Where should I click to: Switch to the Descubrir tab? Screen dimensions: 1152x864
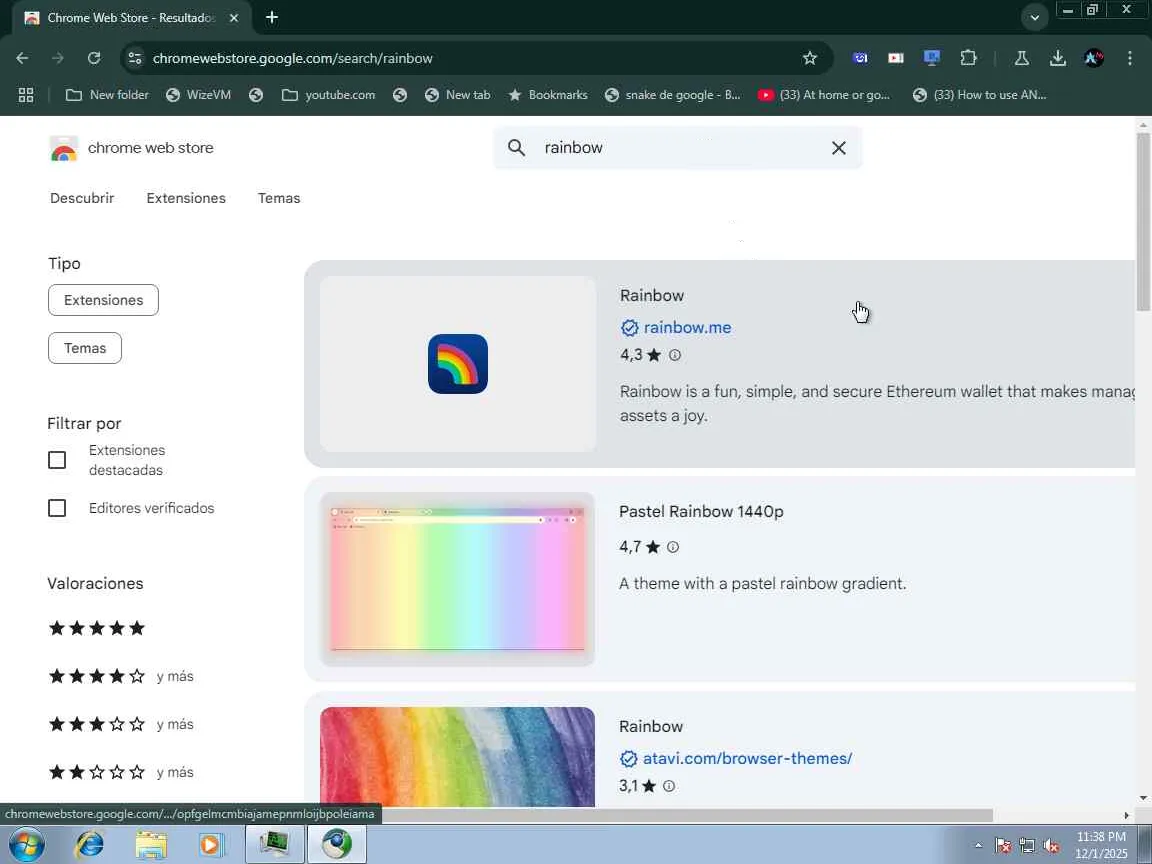(x=82, y=198)
